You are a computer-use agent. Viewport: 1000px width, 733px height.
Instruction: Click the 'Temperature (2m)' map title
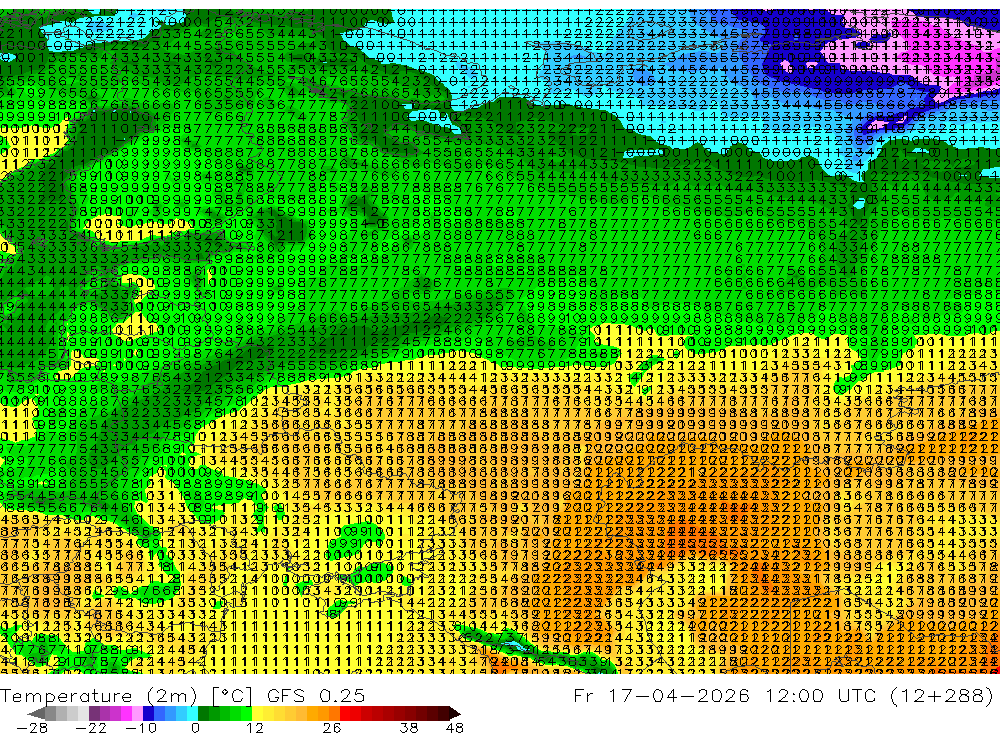click(99, 696)
